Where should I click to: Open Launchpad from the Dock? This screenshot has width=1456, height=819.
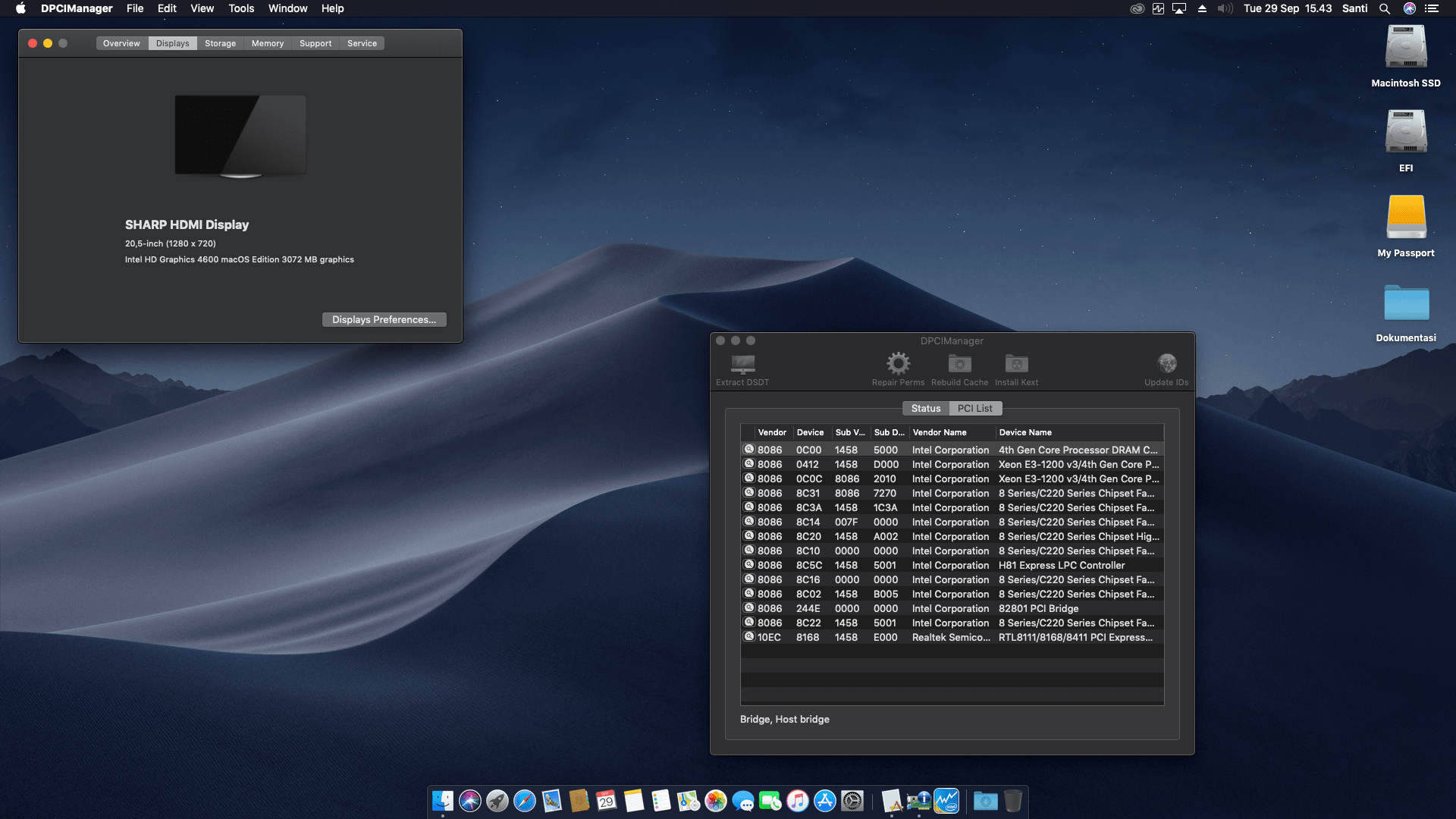pyautogui.click(x=495, y=802)
